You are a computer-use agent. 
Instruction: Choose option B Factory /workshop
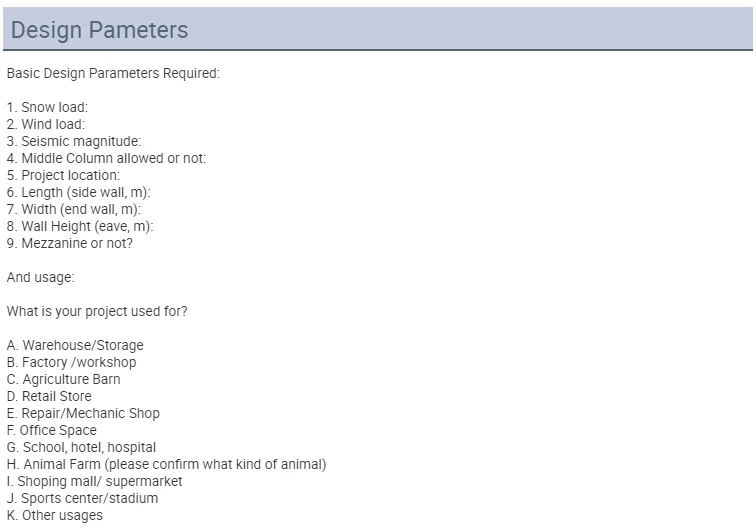point(71,362)
